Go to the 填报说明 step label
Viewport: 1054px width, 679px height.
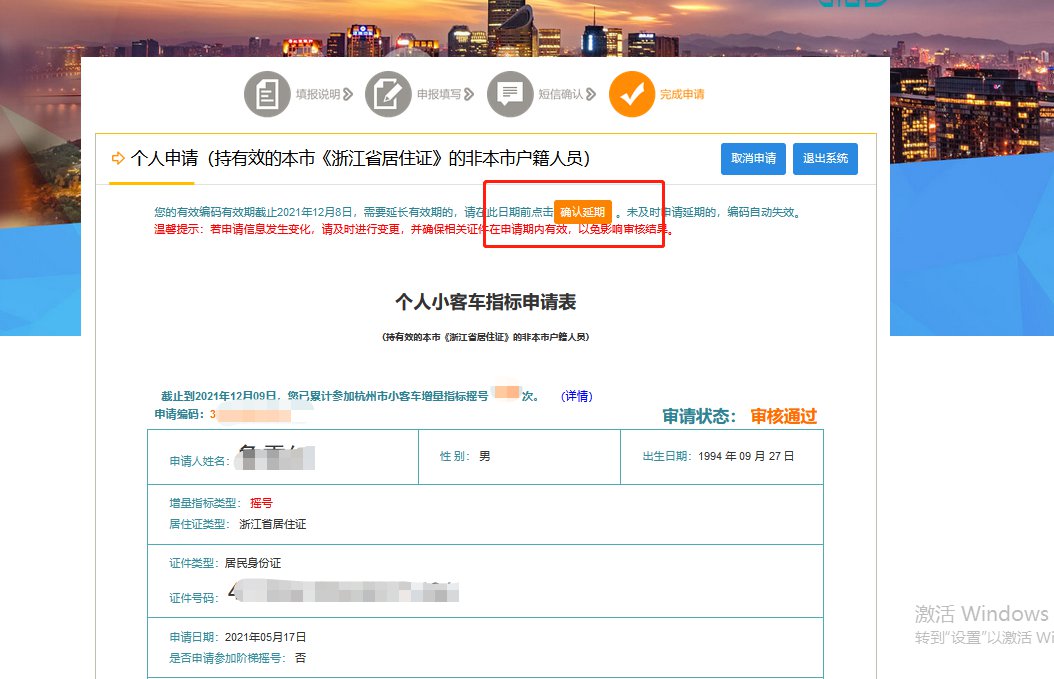pyautogui.click(x=317, y=95)
